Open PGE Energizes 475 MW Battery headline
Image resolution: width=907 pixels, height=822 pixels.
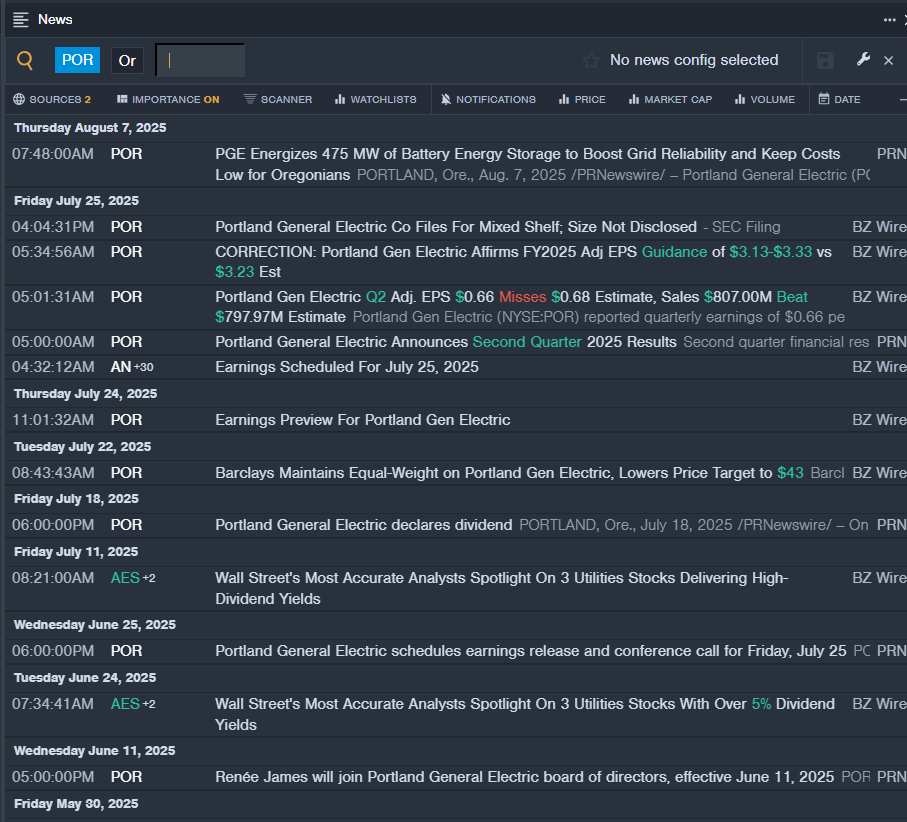point(528,164)
